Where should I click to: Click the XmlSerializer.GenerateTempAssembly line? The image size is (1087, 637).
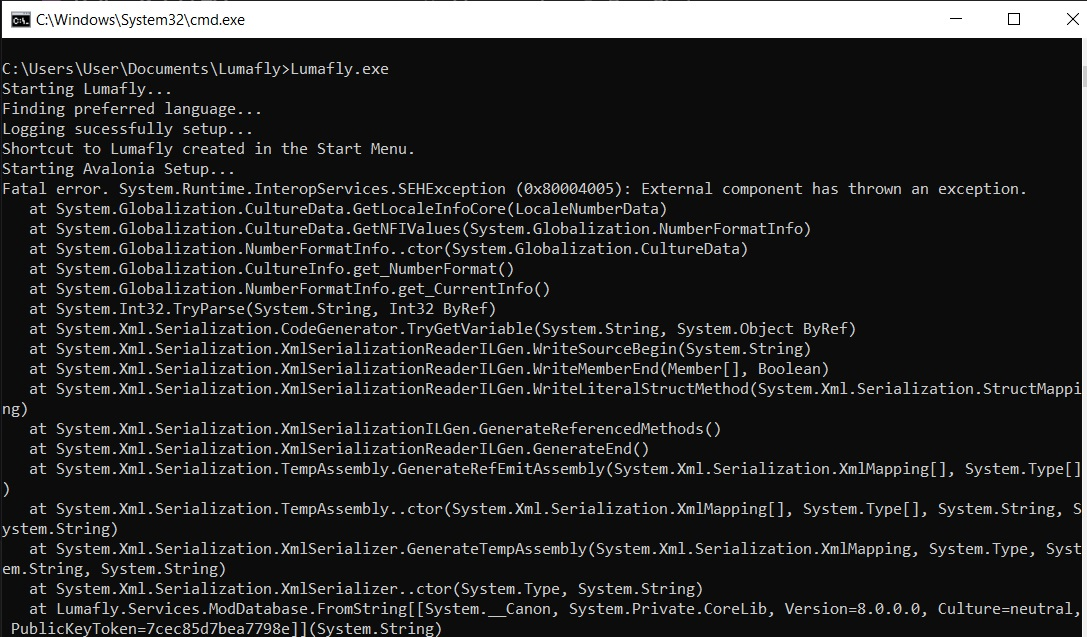tap(542, 559)
